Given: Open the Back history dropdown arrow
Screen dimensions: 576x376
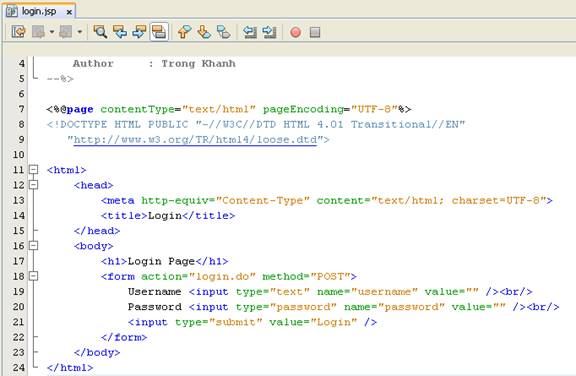Looking at the screenshot, I should (52, 32).
